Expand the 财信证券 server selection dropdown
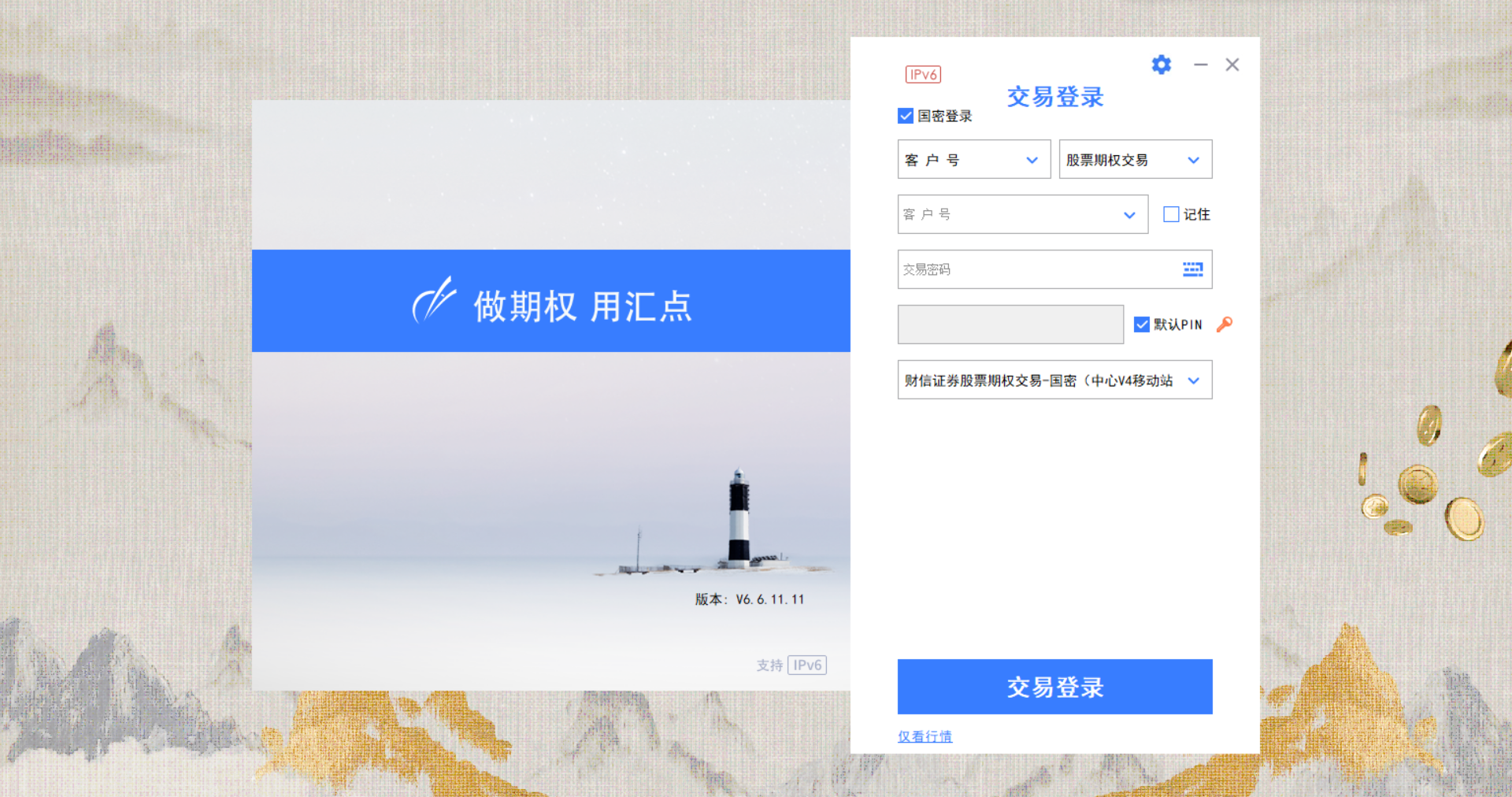 1193,380
